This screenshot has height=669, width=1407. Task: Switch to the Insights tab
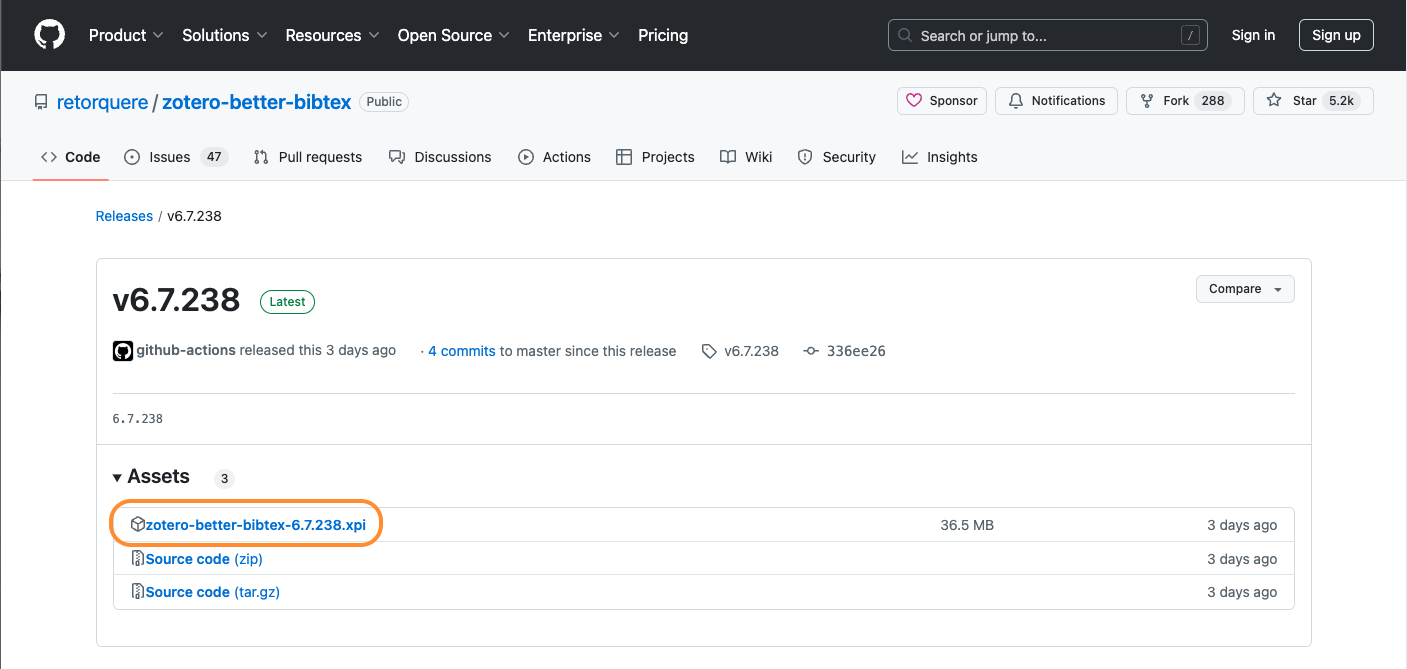point(939,157)
